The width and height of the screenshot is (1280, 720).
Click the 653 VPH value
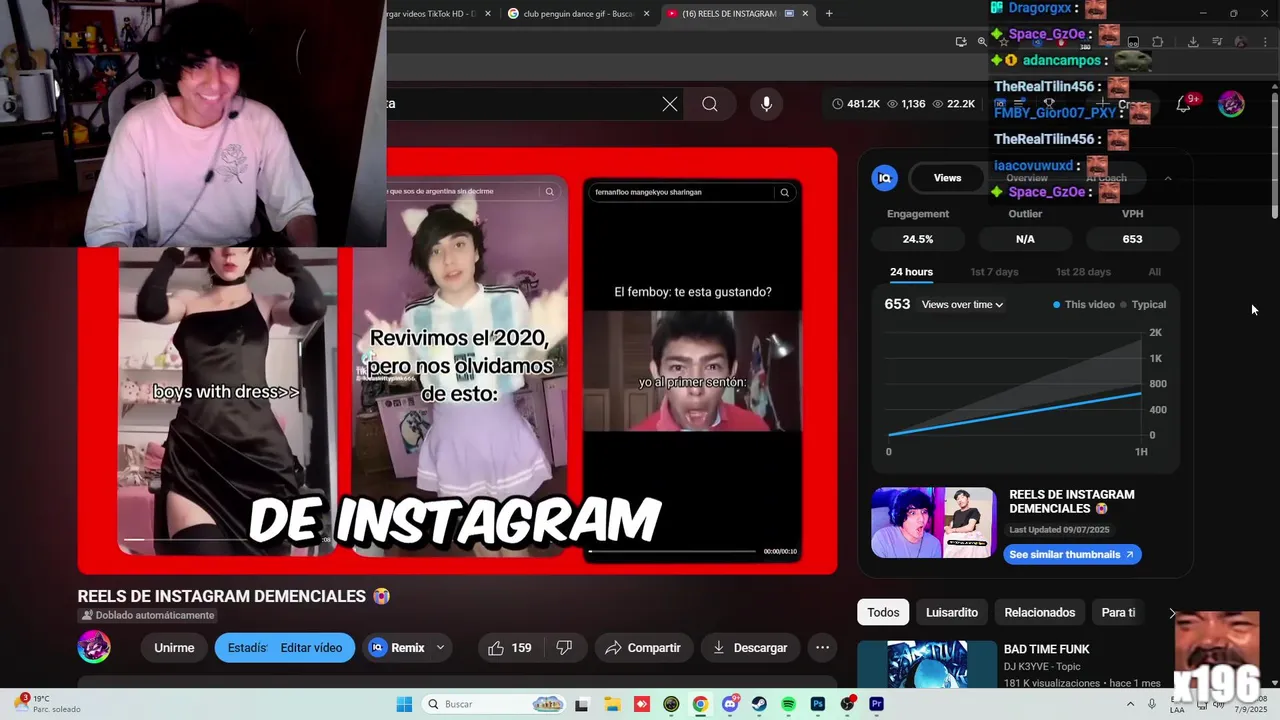point(1132,239)
